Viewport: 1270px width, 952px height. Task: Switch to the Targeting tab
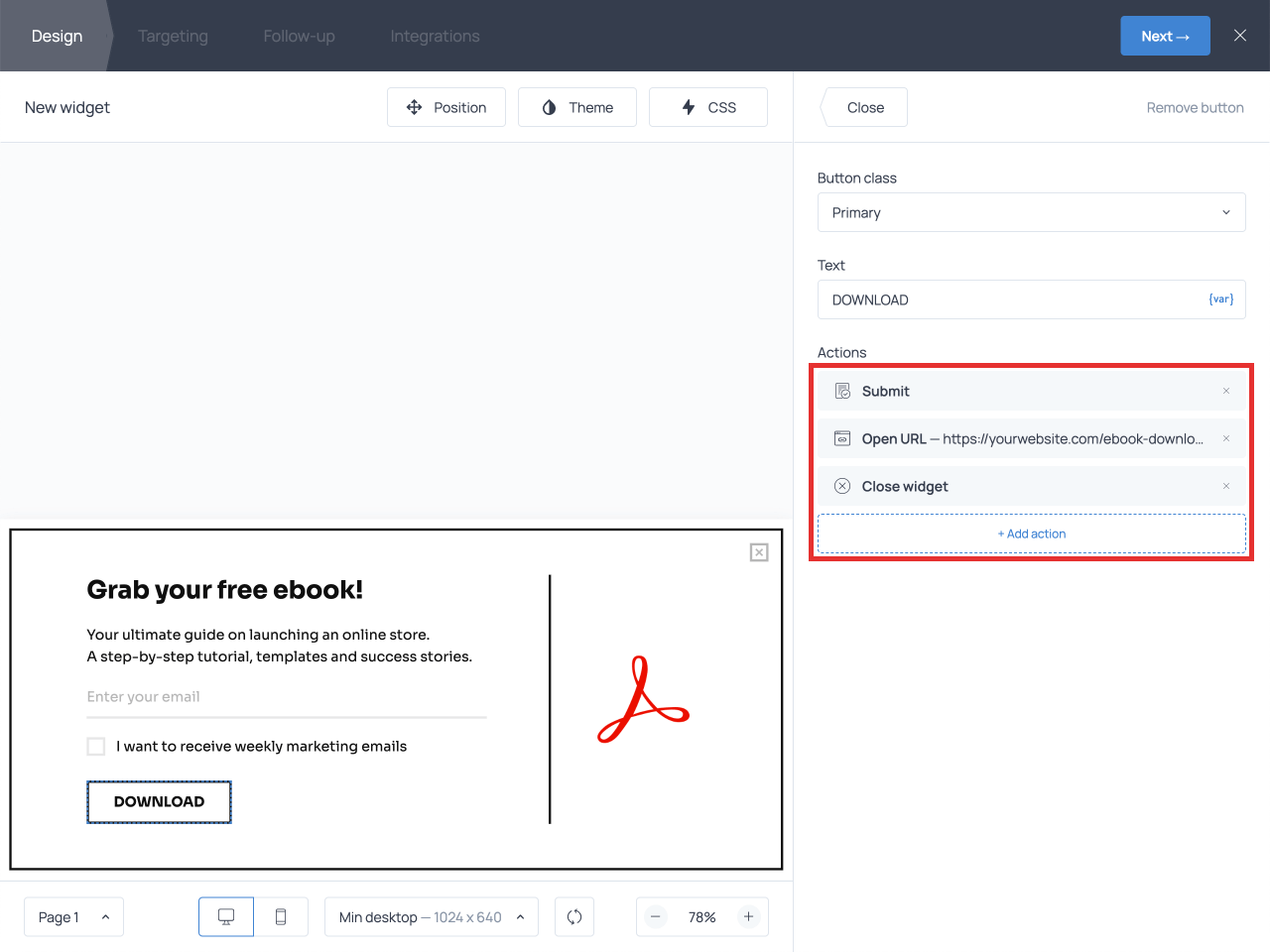173,36
